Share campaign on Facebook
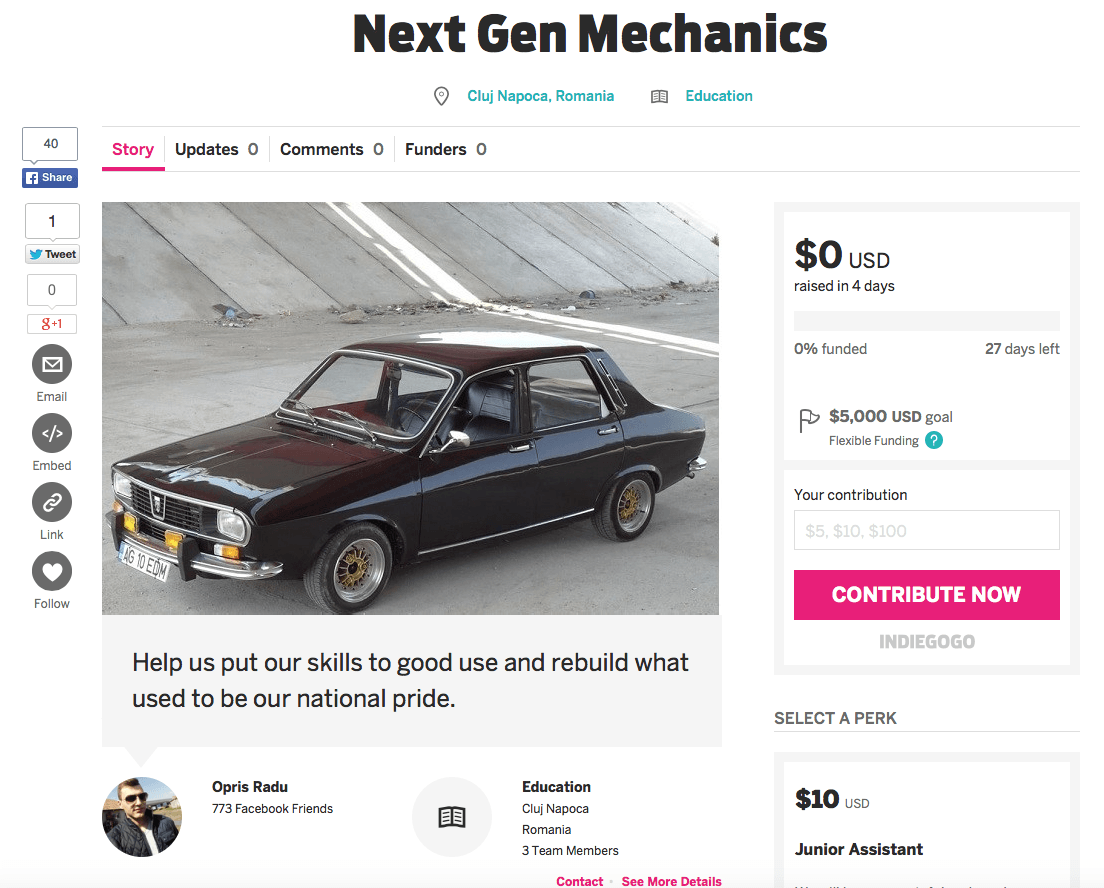Viewport: 1104px width, 888px height. point(50,177)
